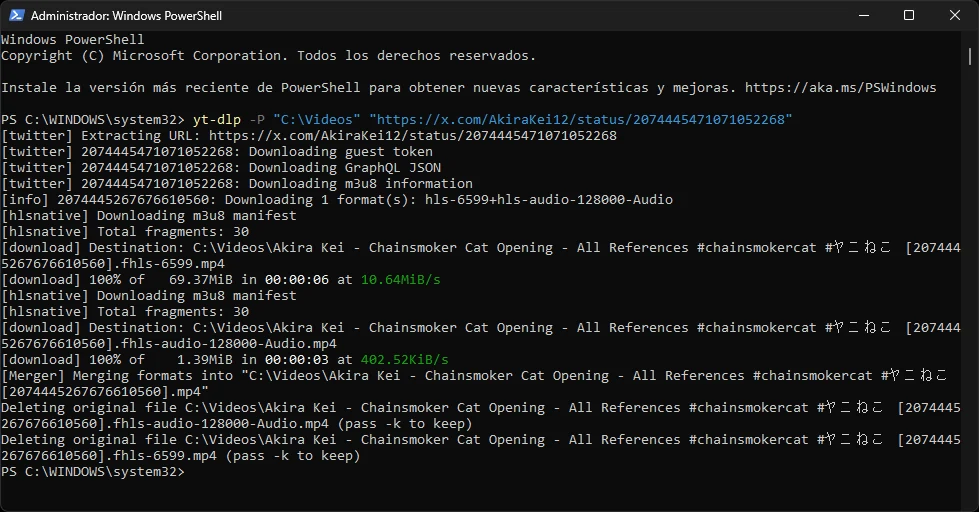
Task: Maximize the PowerShell window
Action: 909,15
